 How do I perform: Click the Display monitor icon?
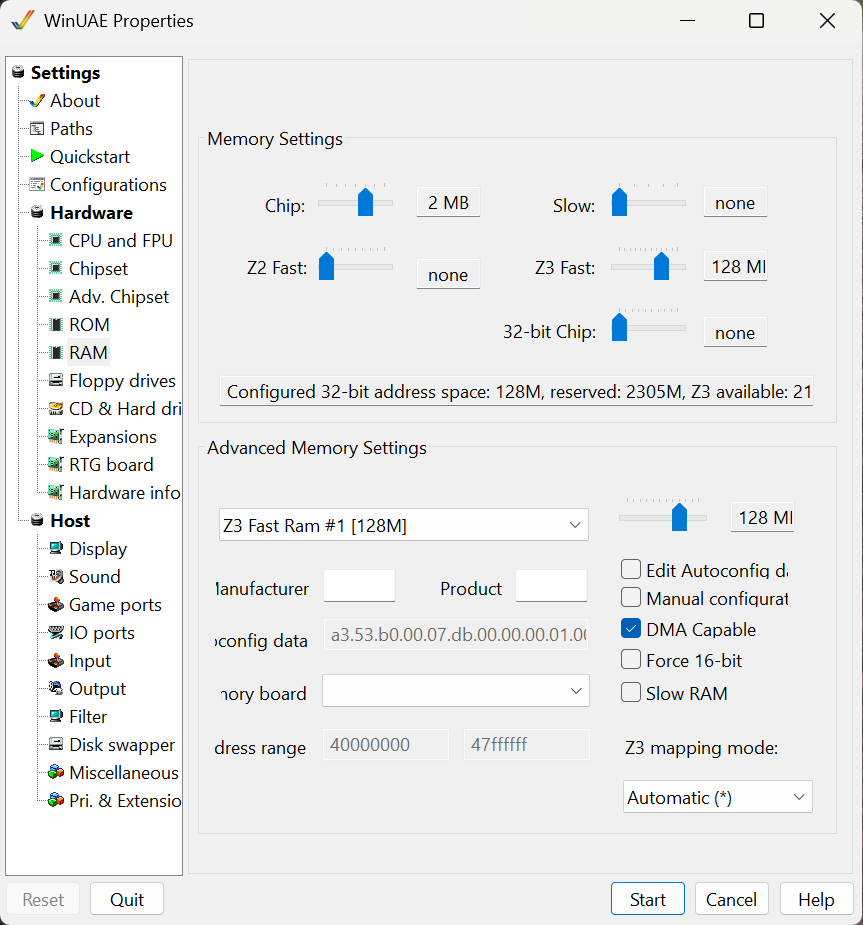pos(56,548)
